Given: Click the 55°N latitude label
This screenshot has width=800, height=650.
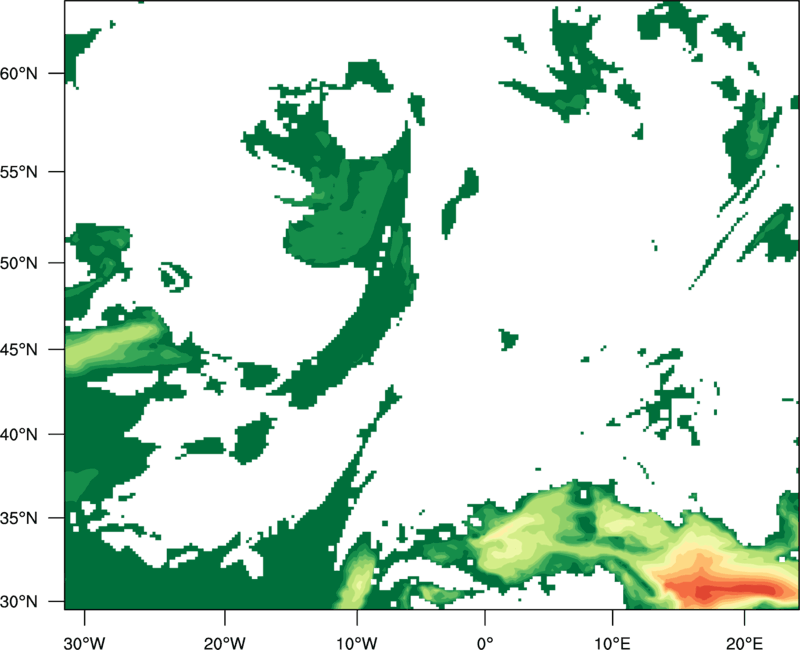Looking at the screenshot, I should click(x=19, y=172).
